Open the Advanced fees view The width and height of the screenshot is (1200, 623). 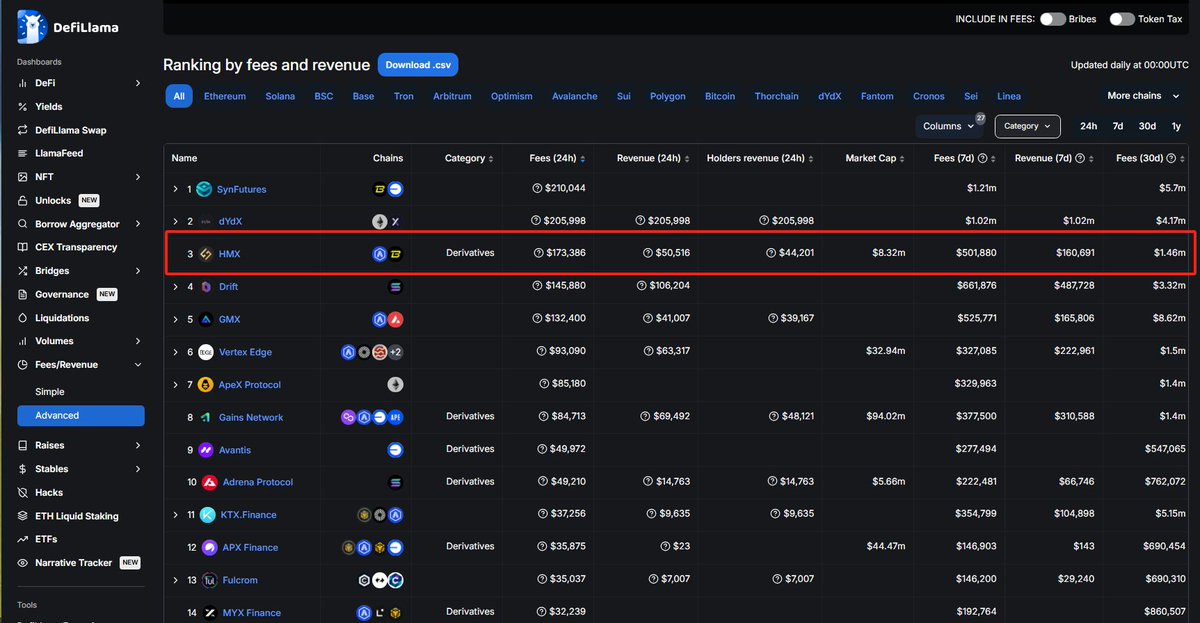81,415
